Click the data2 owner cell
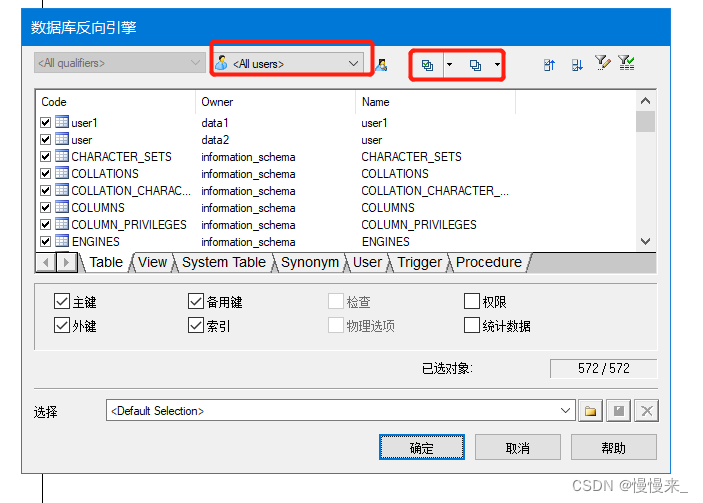The height and width of the screenshot is (503, 703). pos(215,140)
